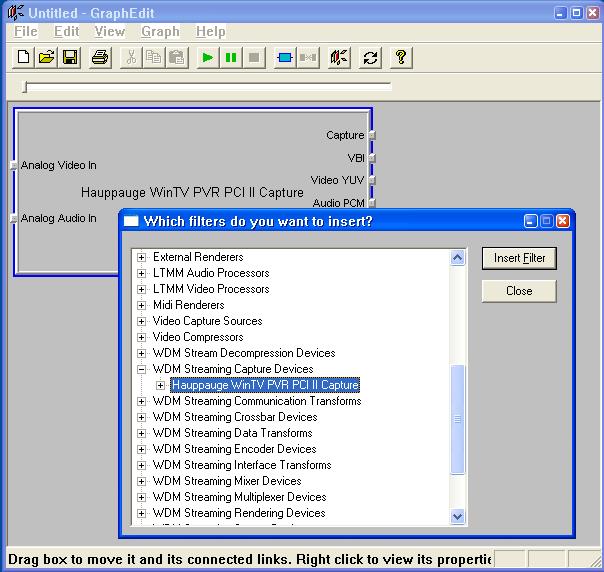This screenshot has height=572, width=604.
Task: Click the filter list scrollbar thumb
Action: 457,419
